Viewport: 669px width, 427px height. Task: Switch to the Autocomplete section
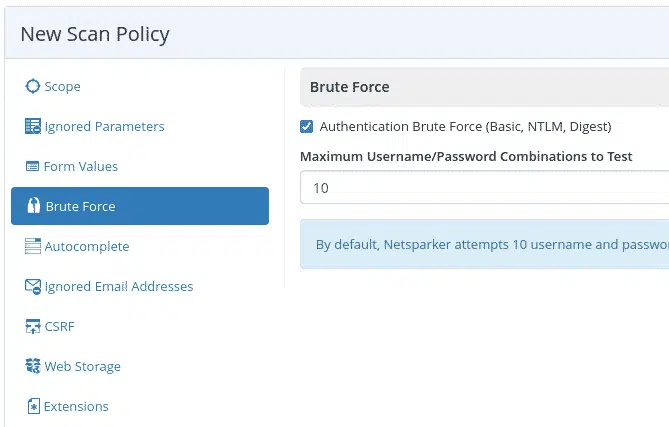(x=87, y=247)
